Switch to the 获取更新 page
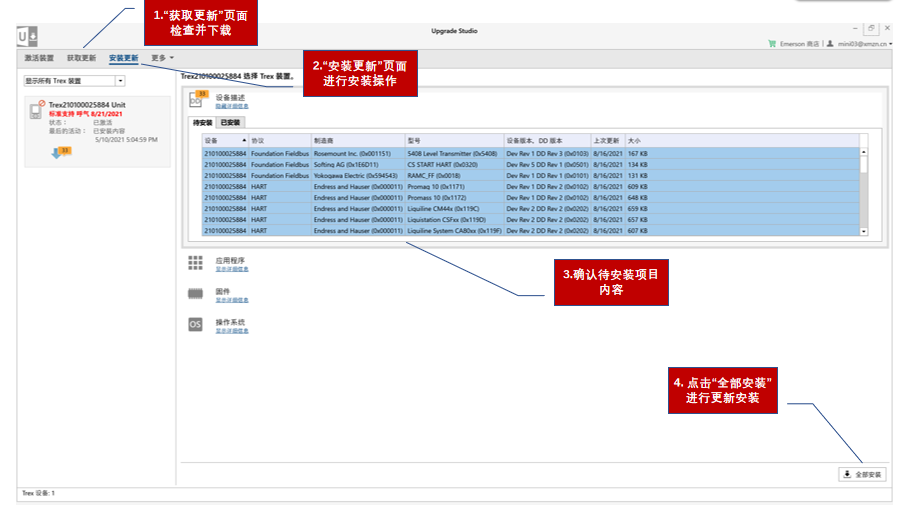This screenshot has height=512, width=924. pos(81,58)
